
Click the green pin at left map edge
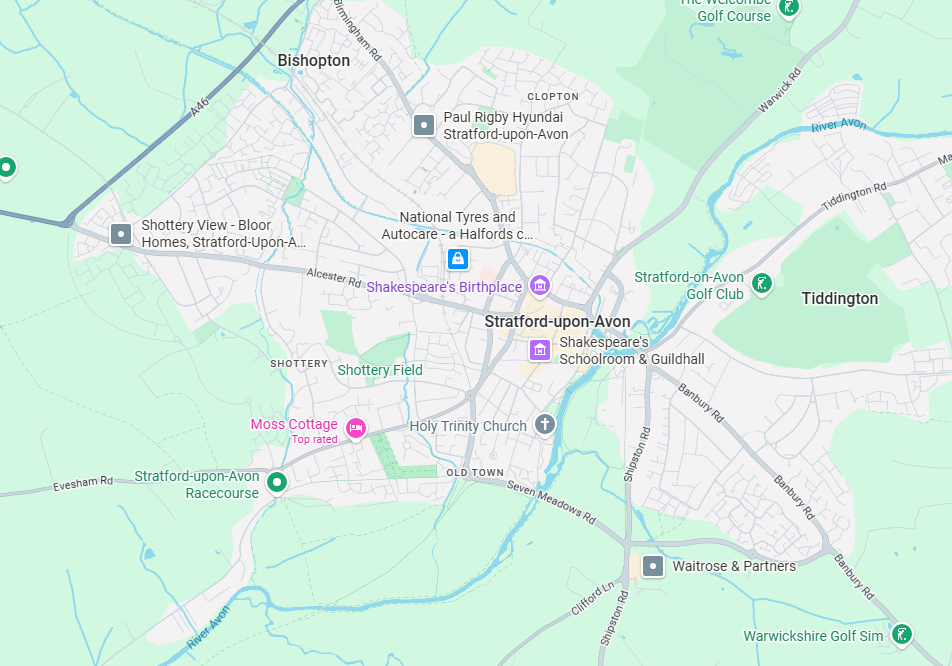tap(7, 168)
